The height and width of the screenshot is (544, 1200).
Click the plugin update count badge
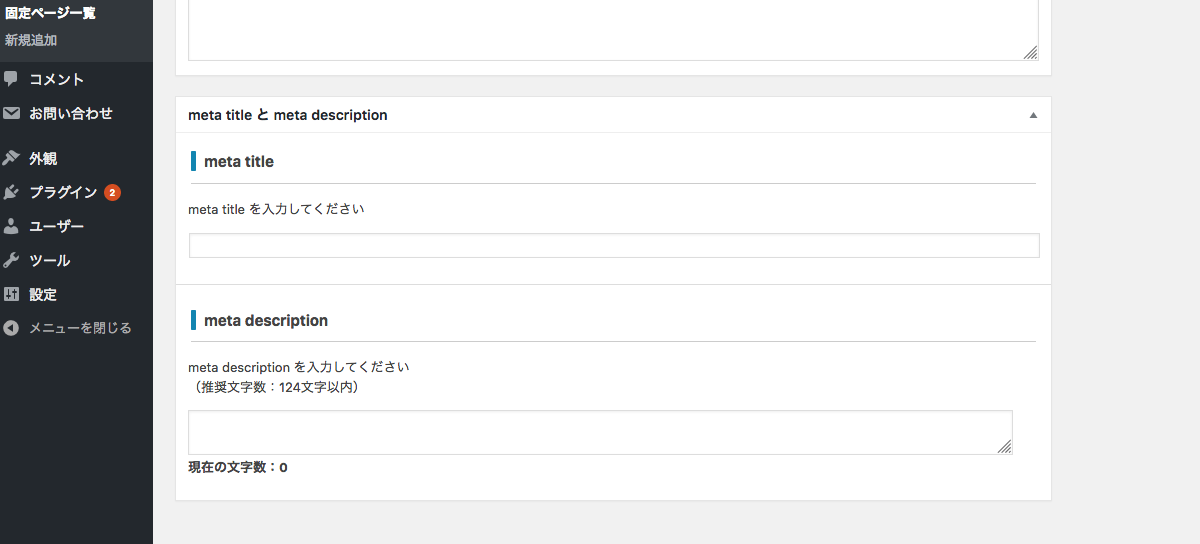[x=112, y=192]
